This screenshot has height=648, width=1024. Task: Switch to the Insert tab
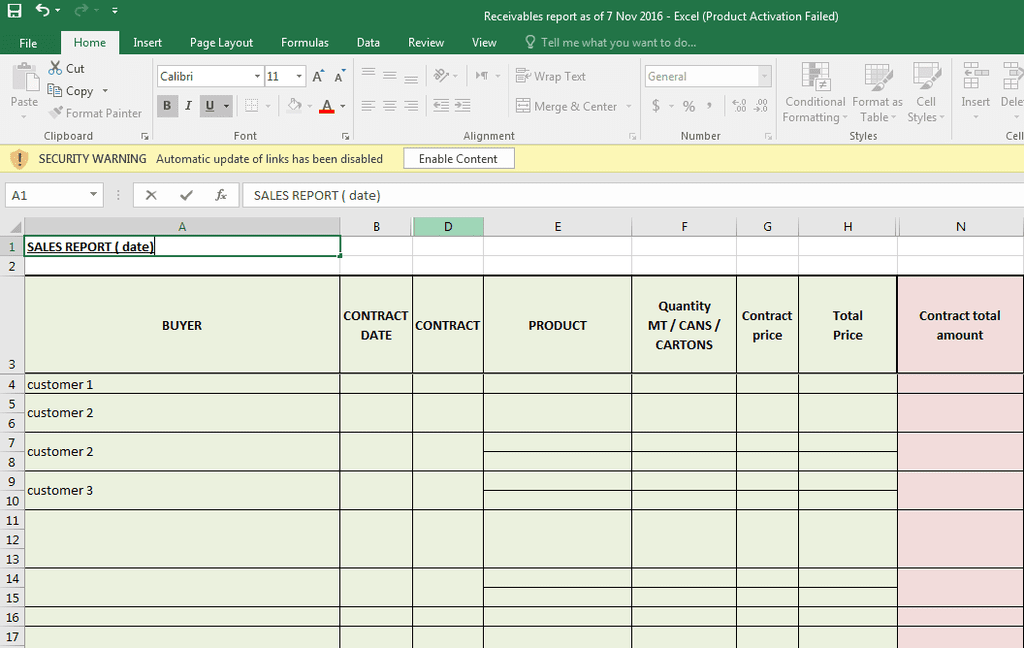[x=148, y=42]
